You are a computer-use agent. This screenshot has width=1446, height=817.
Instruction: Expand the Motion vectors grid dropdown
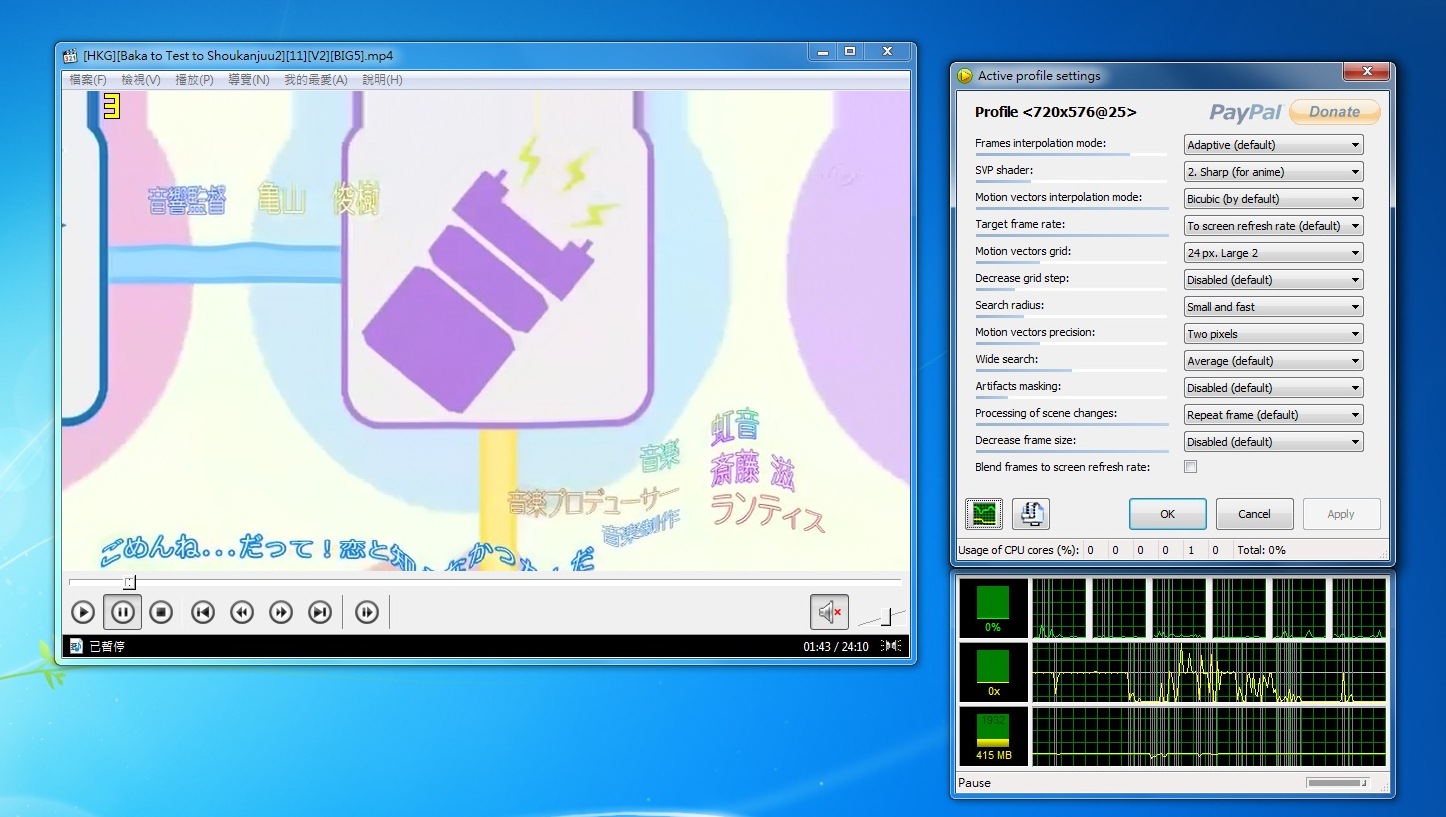(x=1273, y=253)
